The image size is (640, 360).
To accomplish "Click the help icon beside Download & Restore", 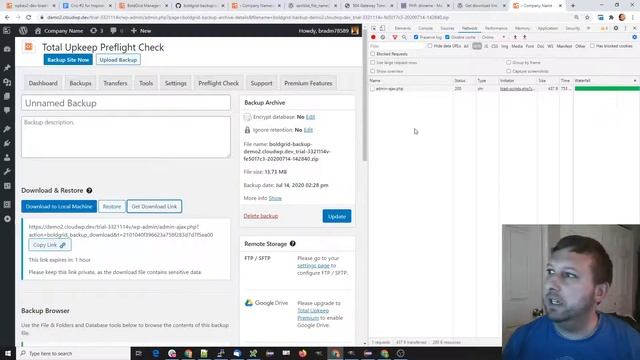I will pyautogui.click(x=89, y=191).
